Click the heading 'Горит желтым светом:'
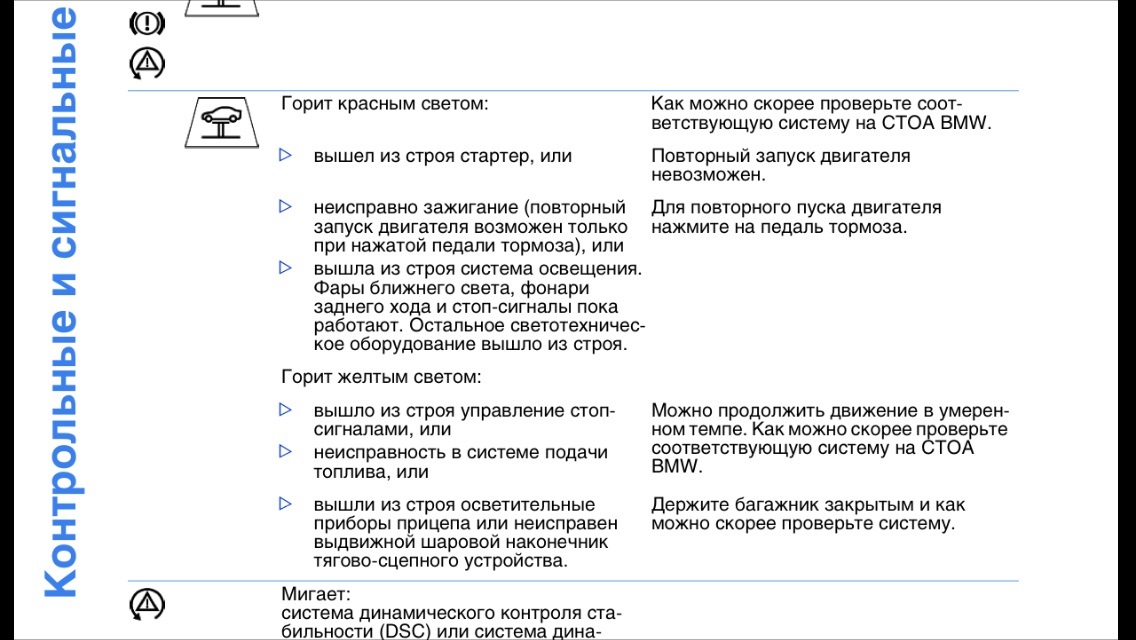The height and width of the screenshot is (640, 1136). pos(381,377)
